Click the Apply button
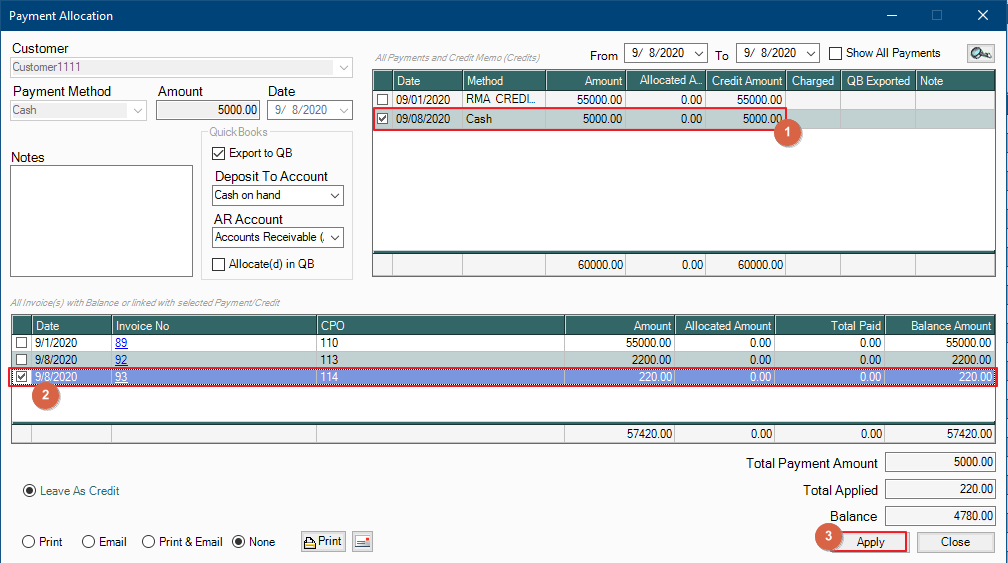This screenshot has height=563, width=1008. pyautogui.click(x=870, y=542)
